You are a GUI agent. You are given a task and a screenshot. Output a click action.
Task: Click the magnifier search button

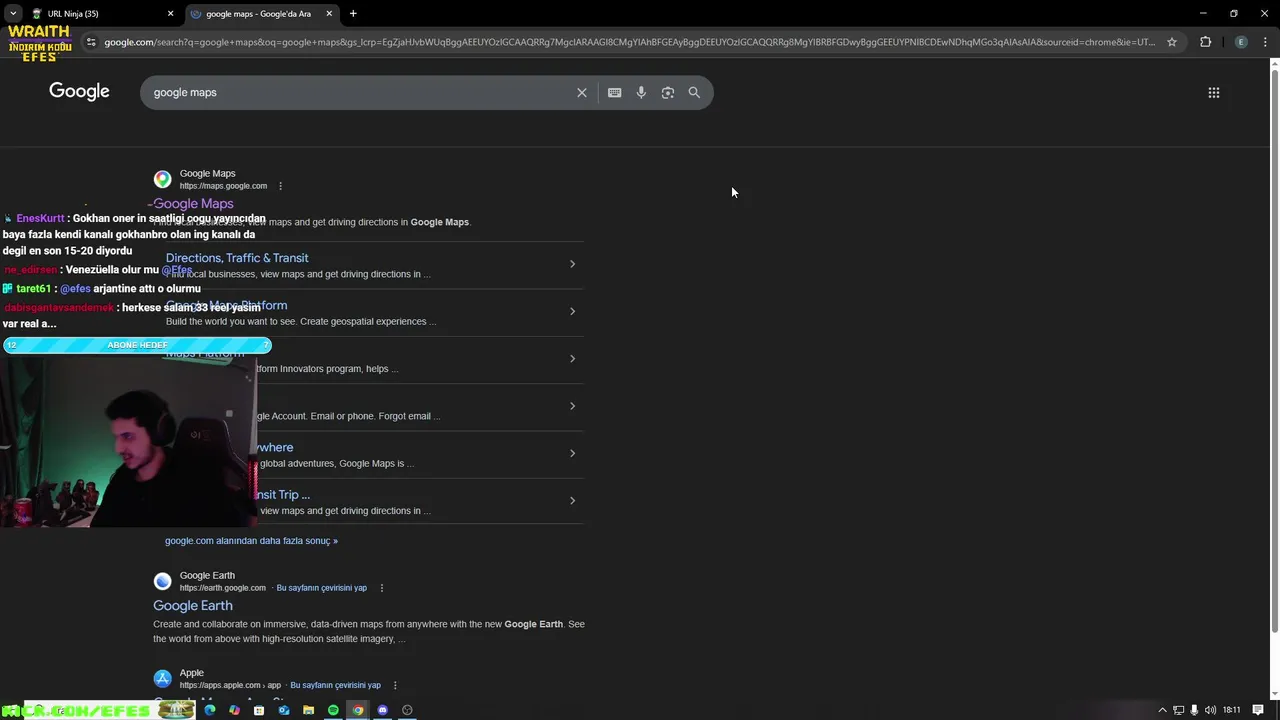pyautogui.click(x=694, y=92)
